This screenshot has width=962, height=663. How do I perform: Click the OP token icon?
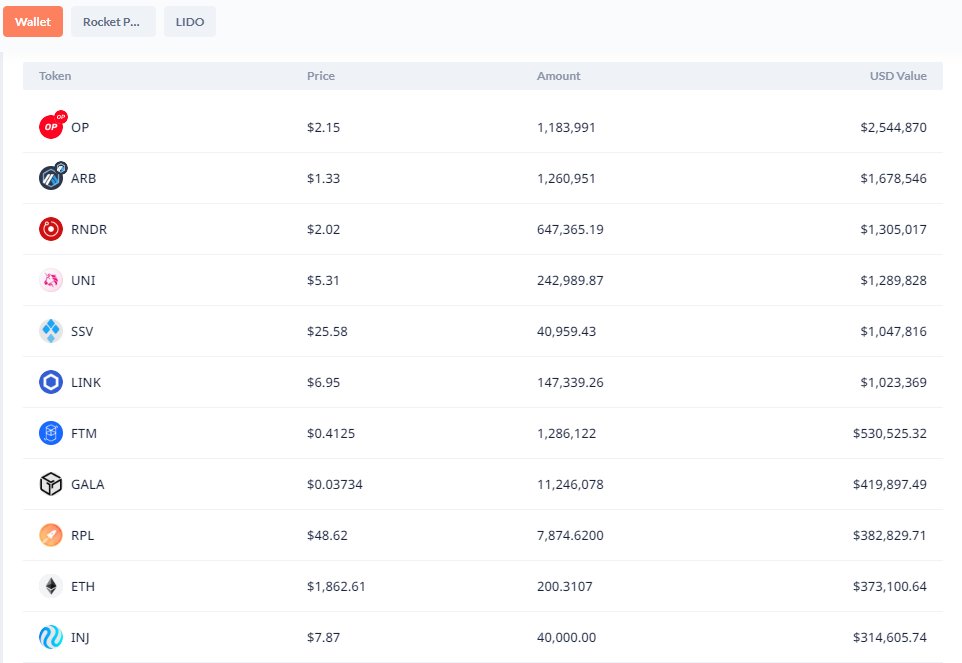coord(52,126)
